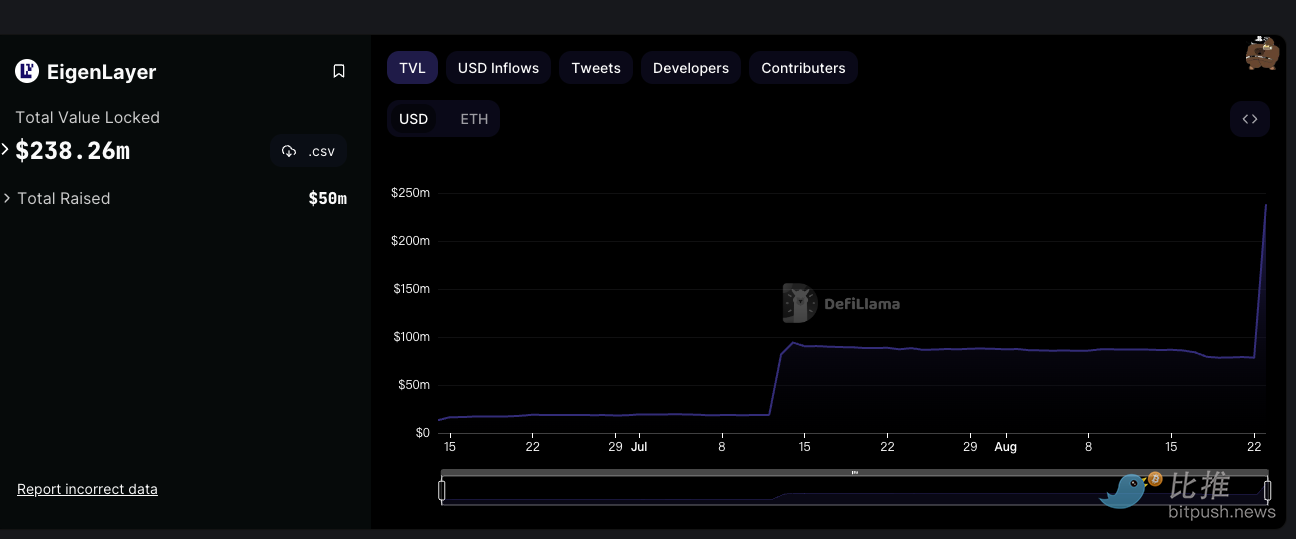Viewport: 1296px width, 539px height.
Task: Click the right handle of range slider
Action: pyautogui.click(x=1267, y=490)
